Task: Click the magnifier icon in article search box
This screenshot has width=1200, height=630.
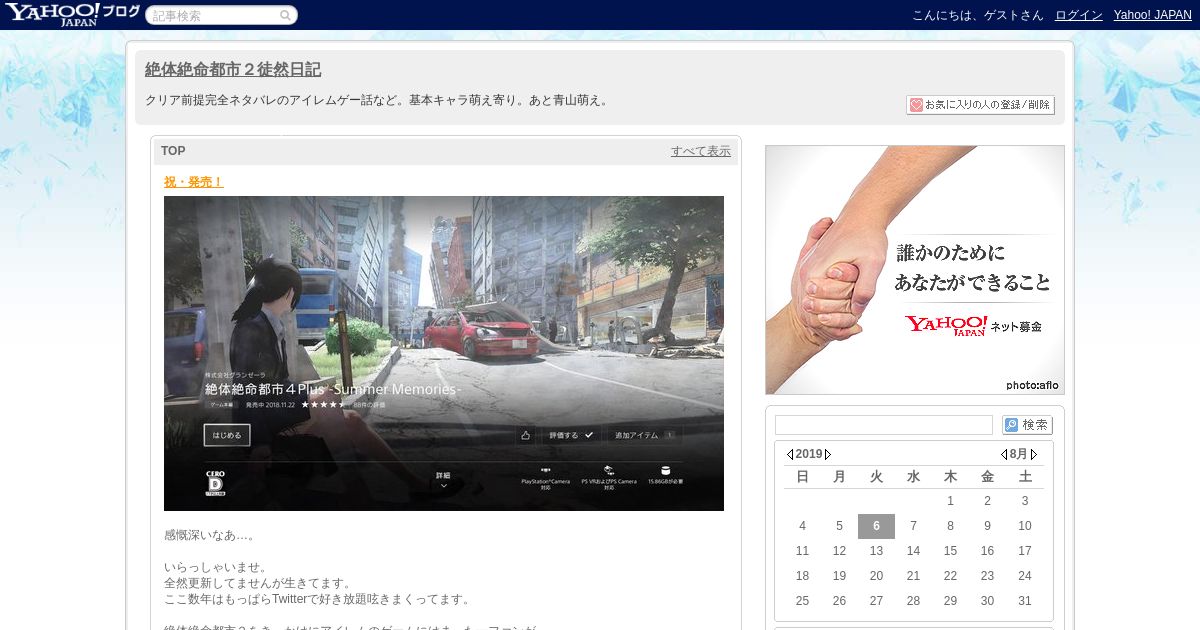Action: point(285,15)
